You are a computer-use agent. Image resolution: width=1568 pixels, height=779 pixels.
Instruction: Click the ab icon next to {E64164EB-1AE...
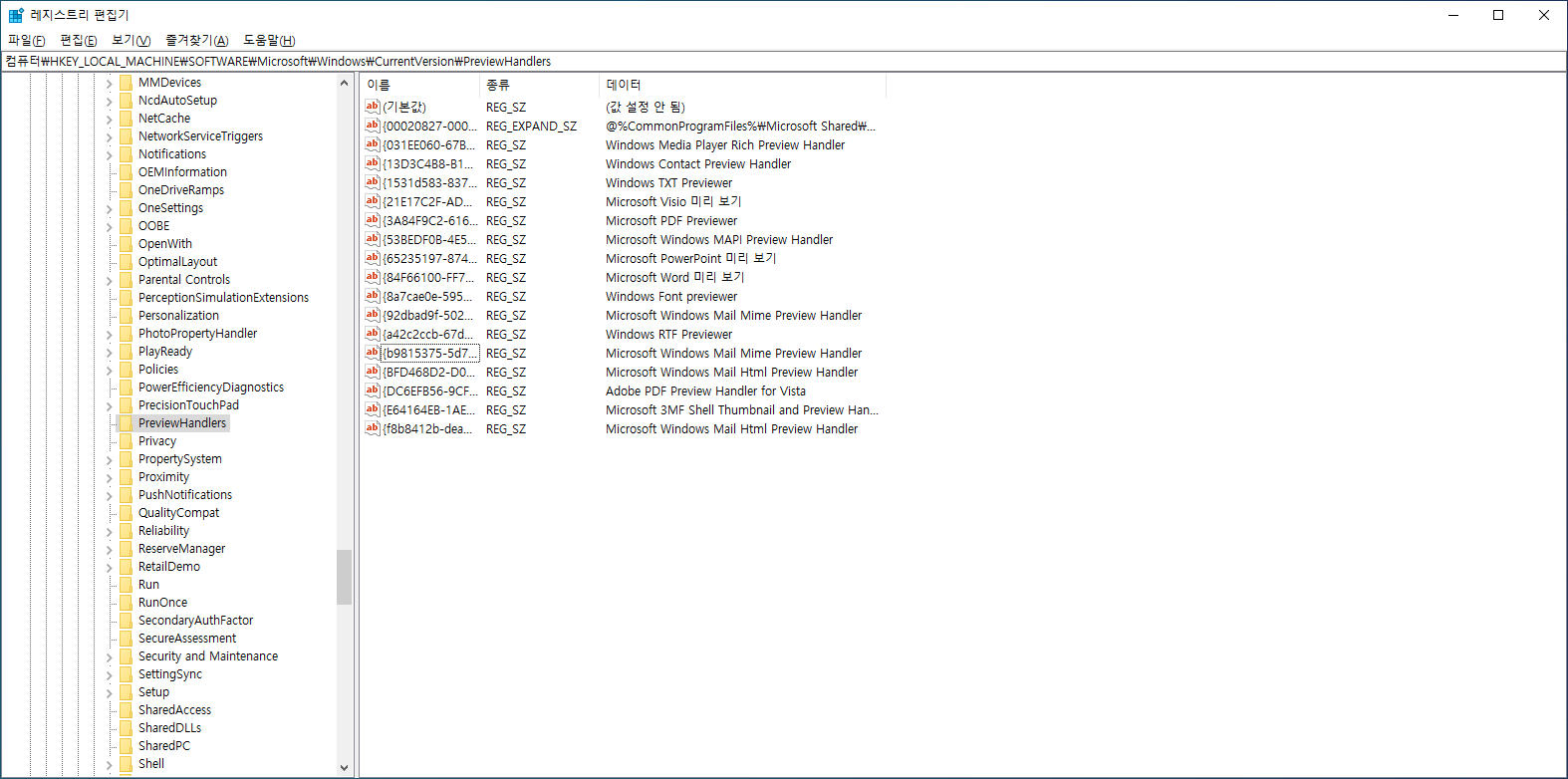coord(373,409)
